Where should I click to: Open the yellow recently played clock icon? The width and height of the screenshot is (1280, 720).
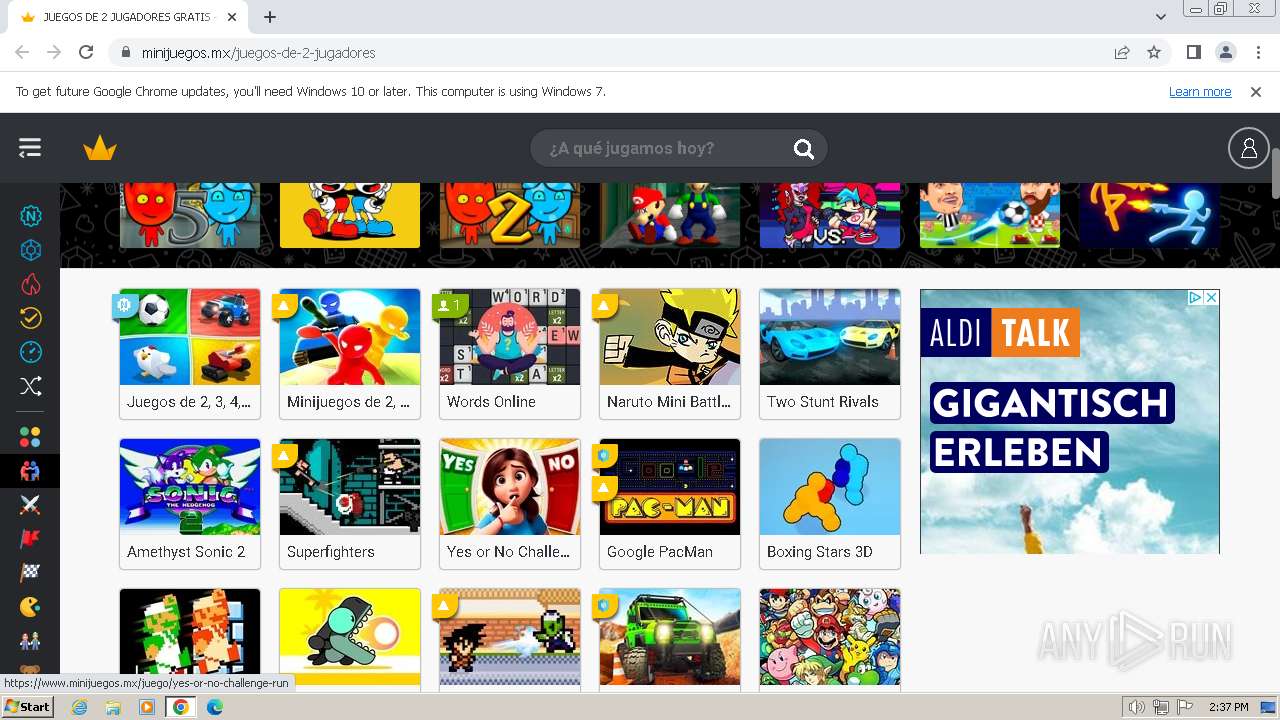pos(31,318)
